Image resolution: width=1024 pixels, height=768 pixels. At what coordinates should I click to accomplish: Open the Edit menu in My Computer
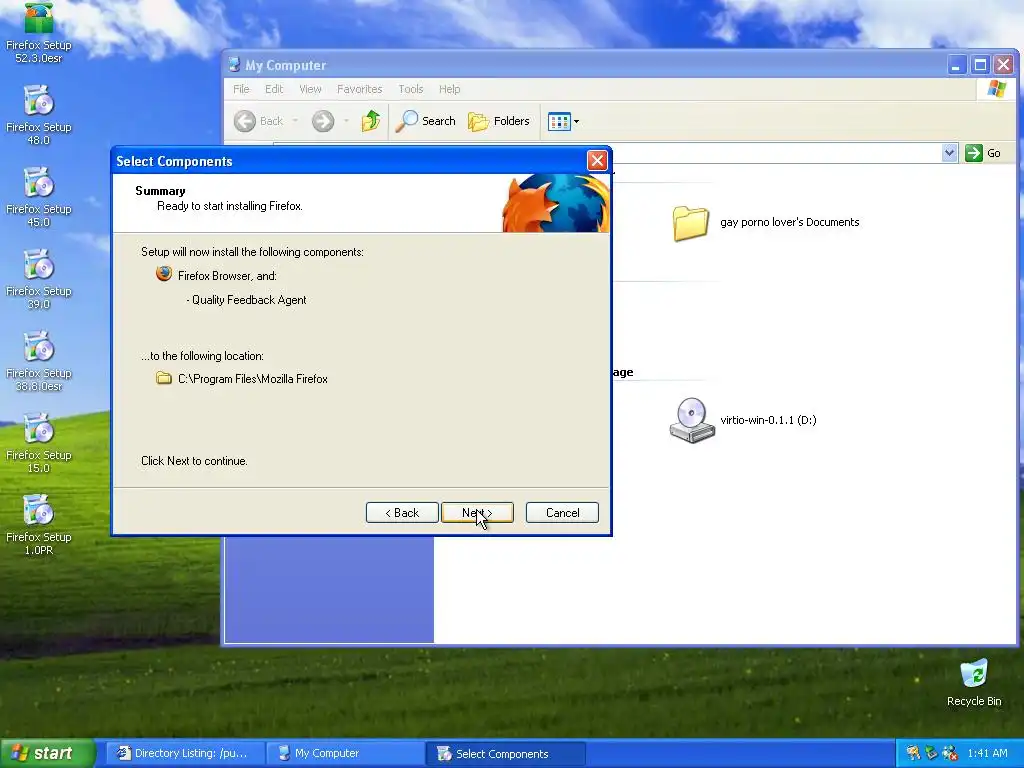click(274, 89)
